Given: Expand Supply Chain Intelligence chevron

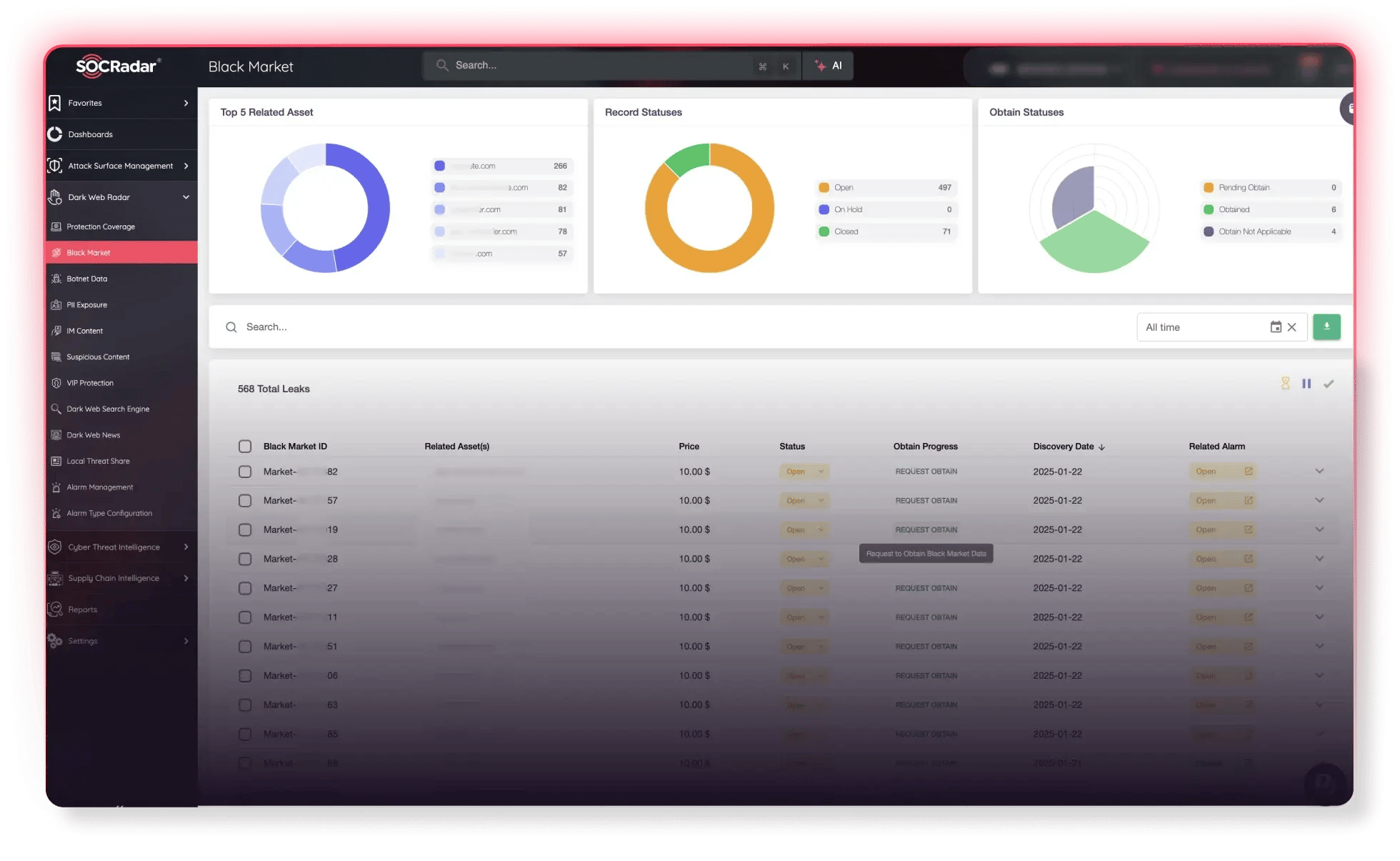Looking at the screenshot, I should pyautogui.click(x=186, y=578).
